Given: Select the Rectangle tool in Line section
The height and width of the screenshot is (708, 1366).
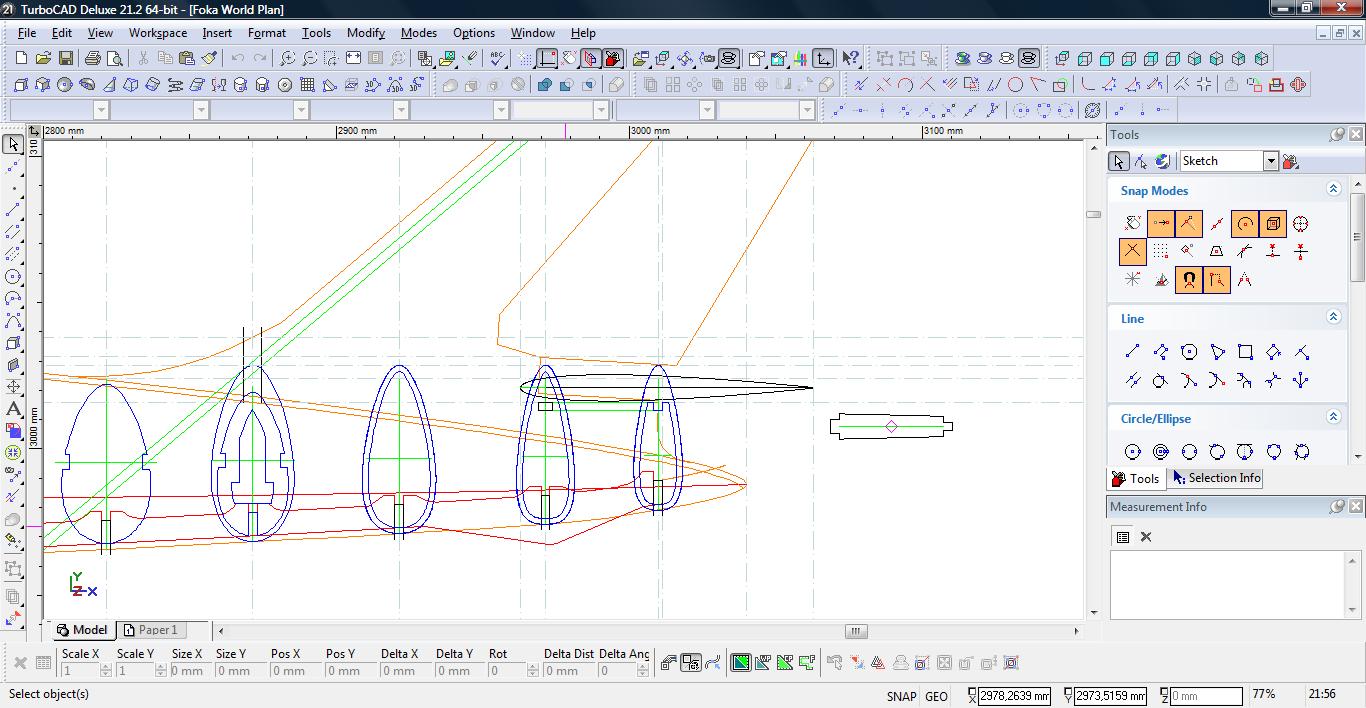Looking at the screenshot, I should point(1245,352).
